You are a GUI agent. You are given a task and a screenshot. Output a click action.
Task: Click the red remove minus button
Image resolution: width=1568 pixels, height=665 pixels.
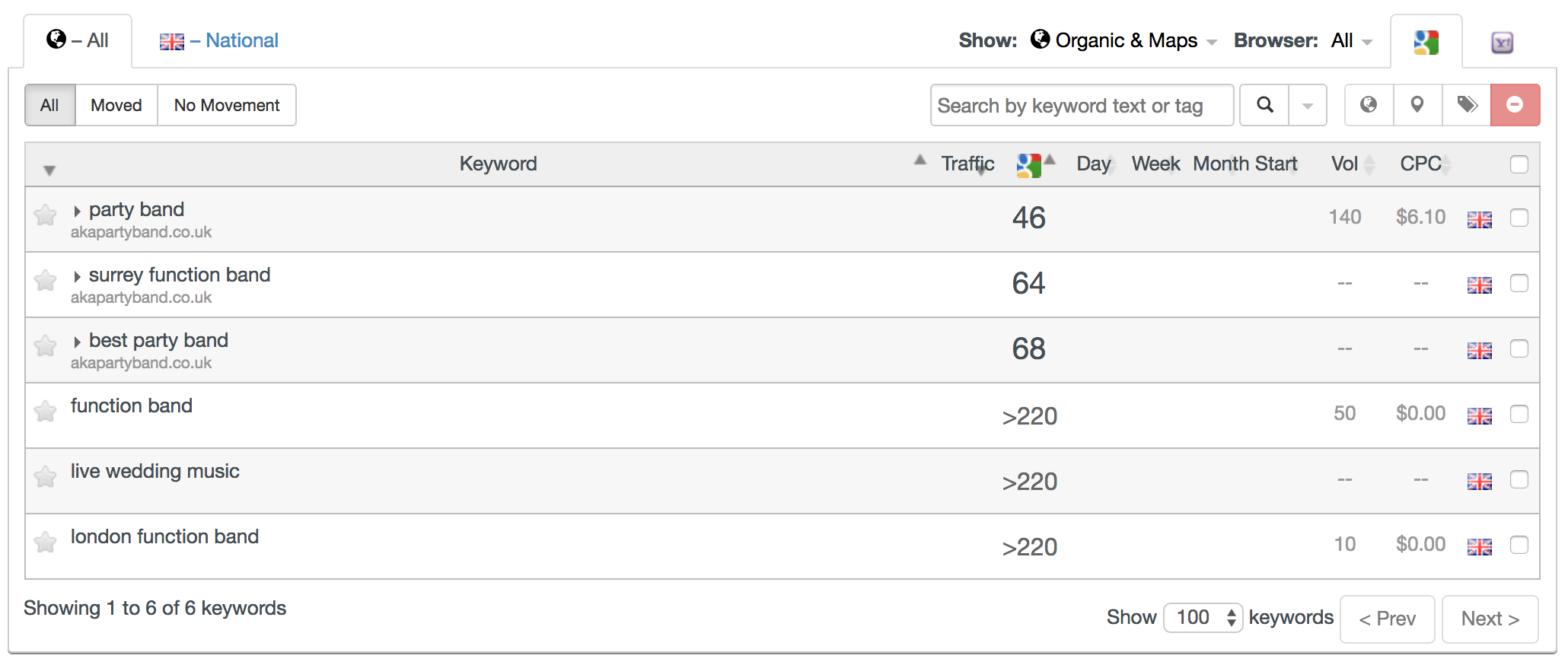[x=1515, y=105]
